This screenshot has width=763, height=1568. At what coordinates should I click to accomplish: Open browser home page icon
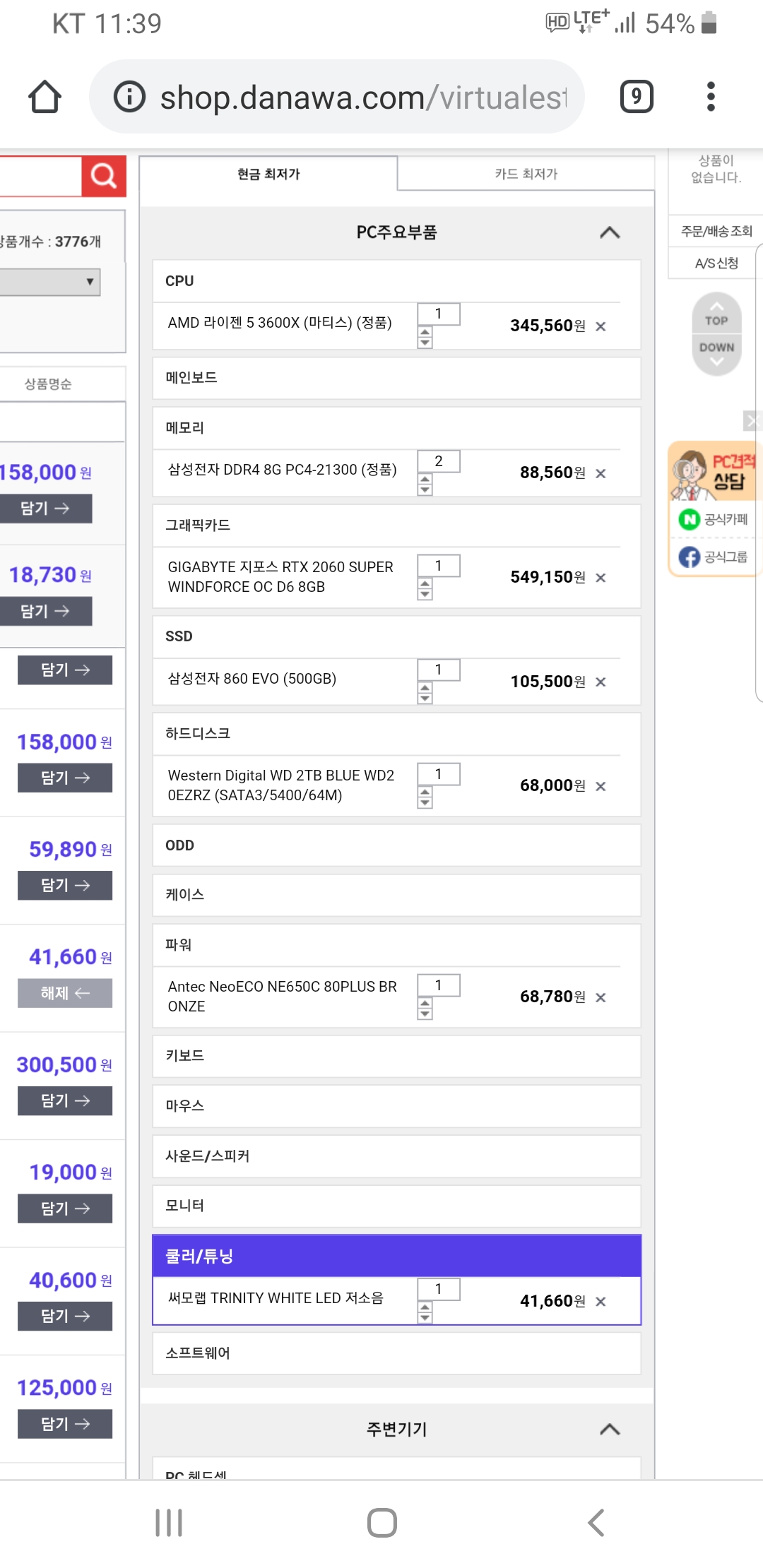click(45, 97)
